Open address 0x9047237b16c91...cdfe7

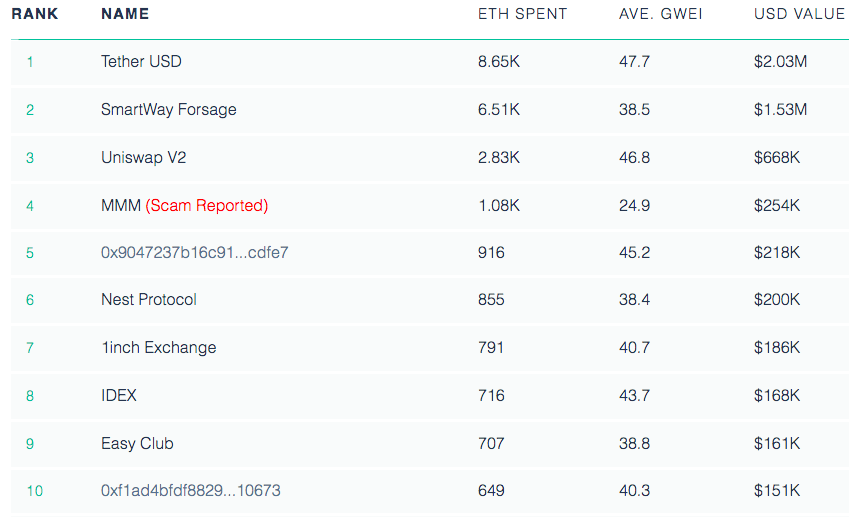(x=194, y=253)
